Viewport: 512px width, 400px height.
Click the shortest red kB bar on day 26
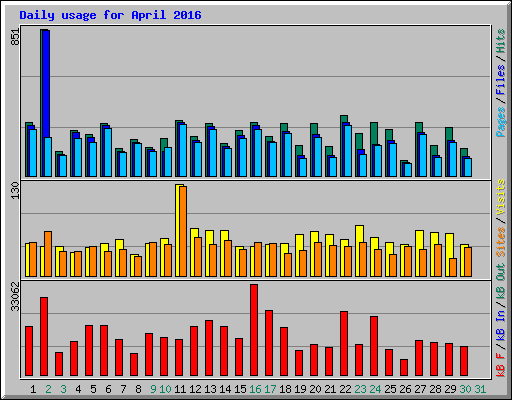click(x=404, y=368)
